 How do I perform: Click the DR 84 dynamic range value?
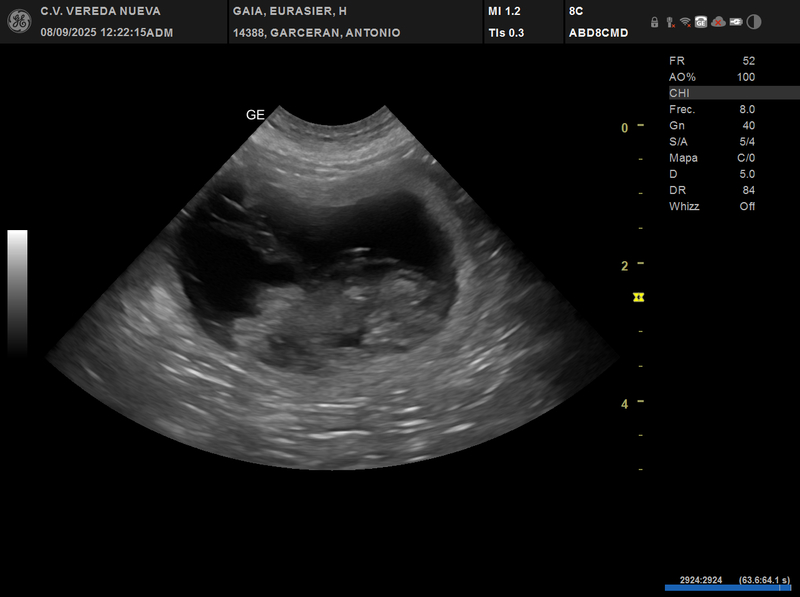(x=712, y=190)
